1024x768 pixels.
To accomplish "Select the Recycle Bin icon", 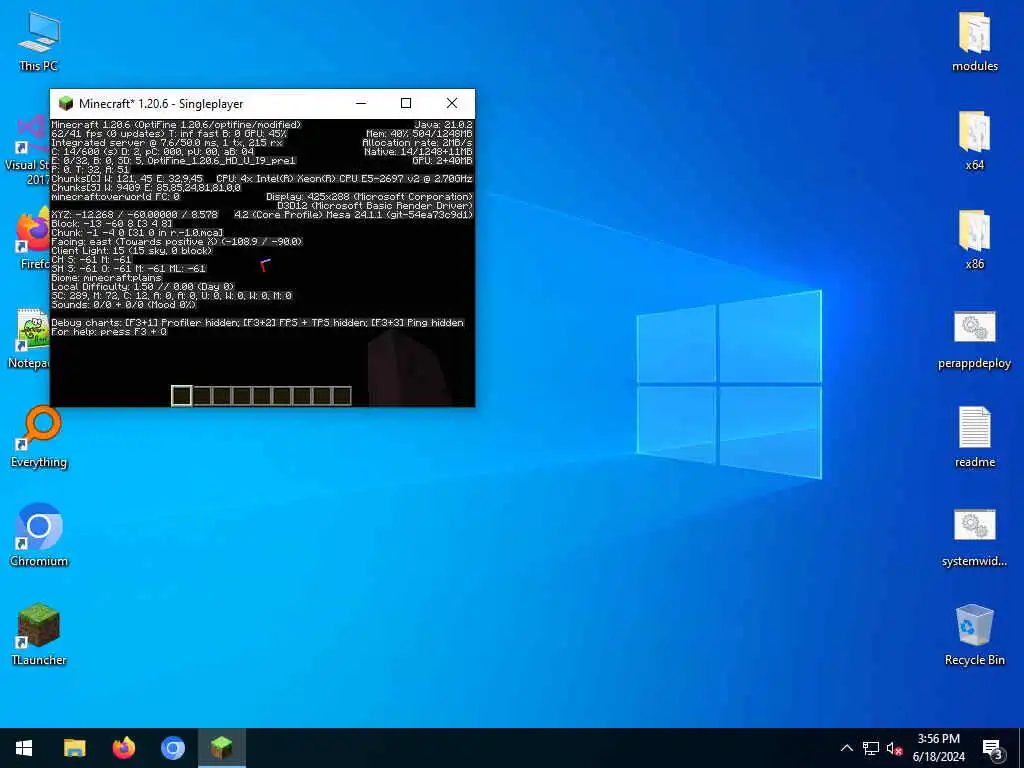I will click(x=974, y=635).
